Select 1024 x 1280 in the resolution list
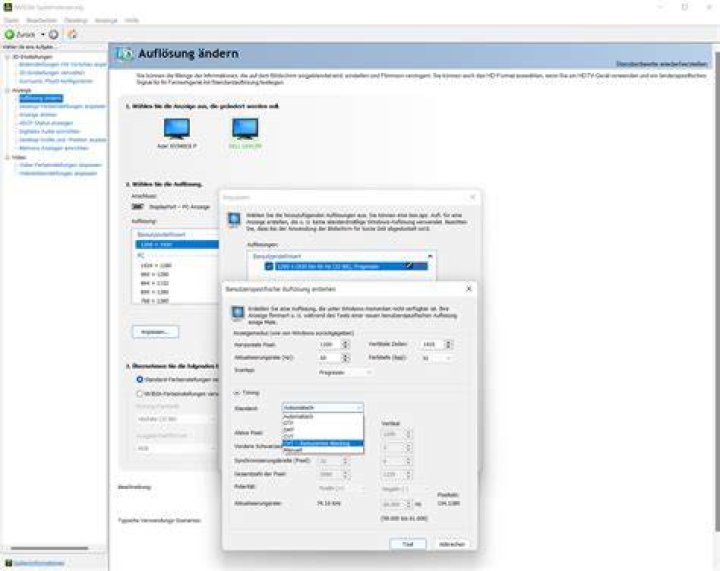Screen dimensions: 720x571 click(x=156, y=265)
